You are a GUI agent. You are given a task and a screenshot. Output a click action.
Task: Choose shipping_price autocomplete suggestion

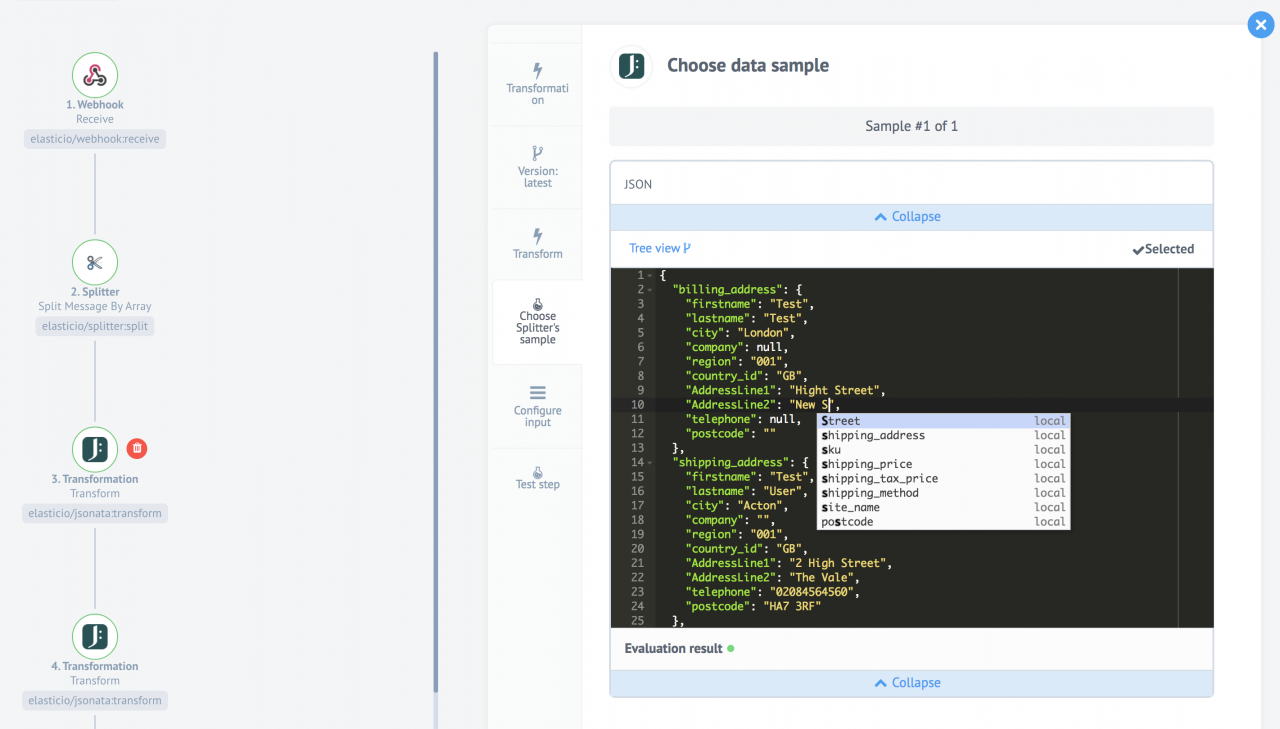(943, 464)
